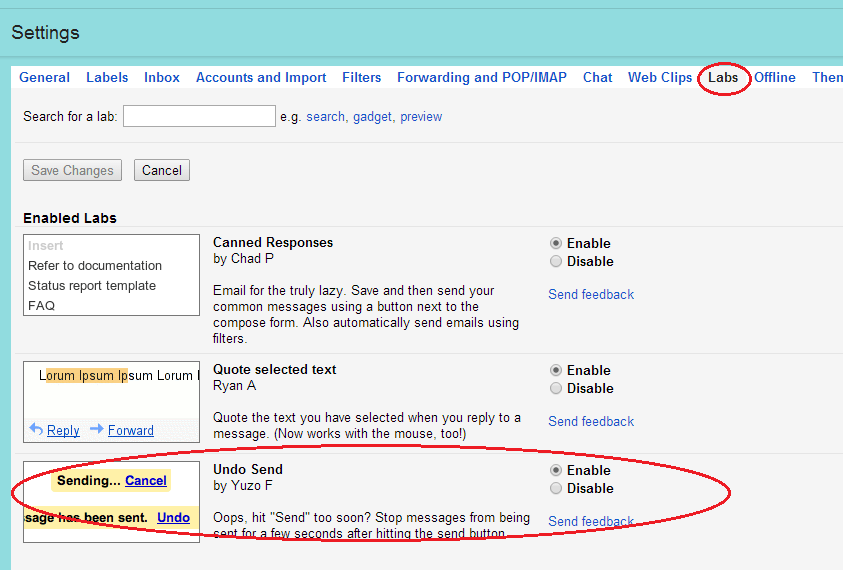Switch to the Web Clips tab
Image resolution: width=843 pixels, height=570 pixels.
click(x=660, y=77)
